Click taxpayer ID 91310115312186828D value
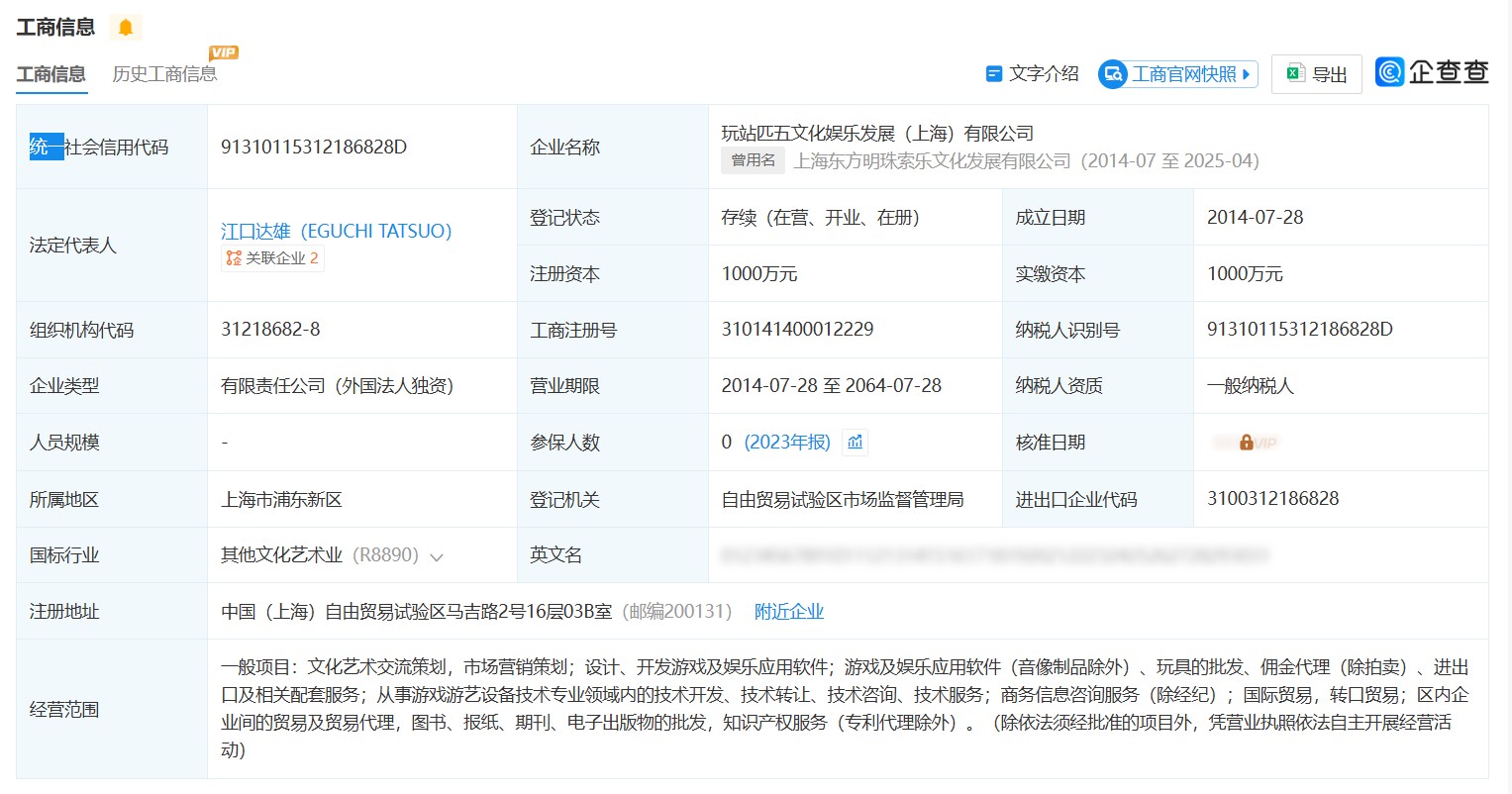 coord(1300,330)
